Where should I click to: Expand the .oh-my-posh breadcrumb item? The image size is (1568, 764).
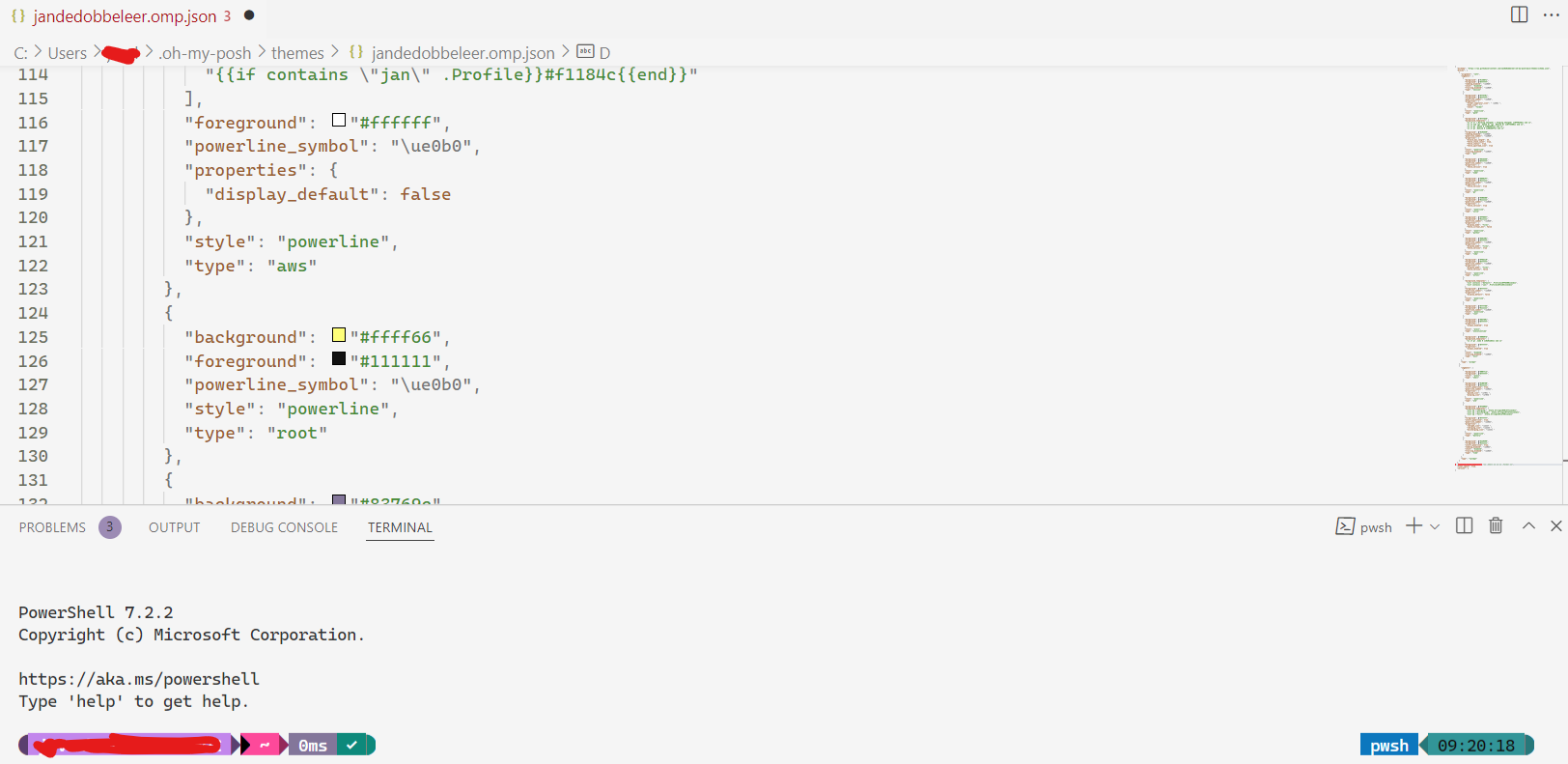(x=205, y=52)
